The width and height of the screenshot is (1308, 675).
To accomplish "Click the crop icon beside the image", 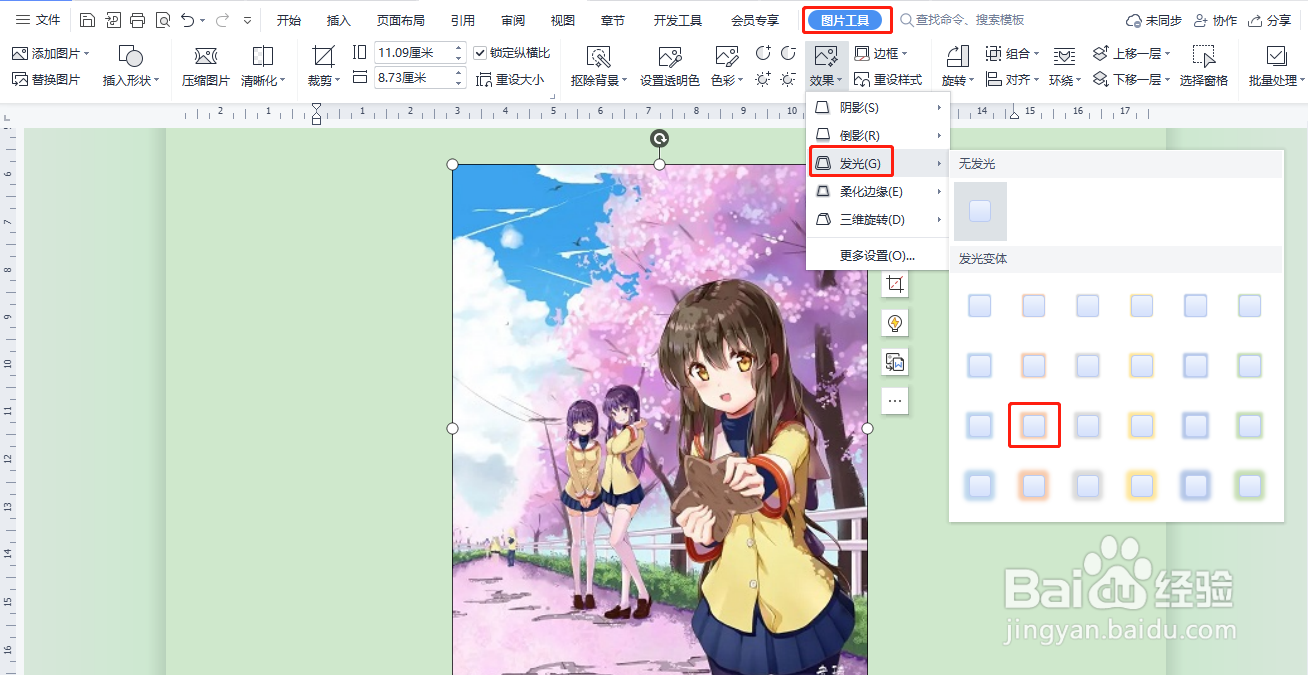I will (x=895, y=284).
